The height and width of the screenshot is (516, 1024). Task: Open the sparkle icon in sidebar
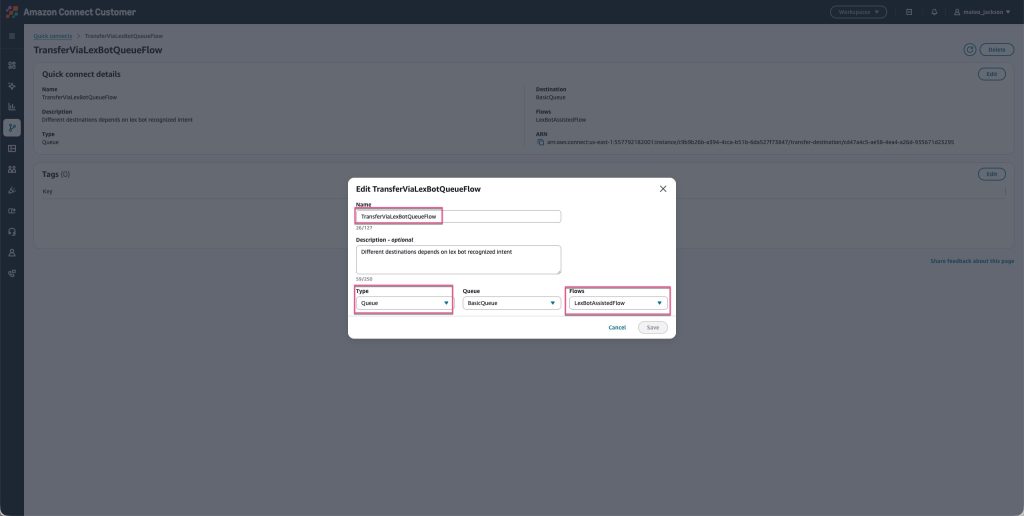coord(12,86)
